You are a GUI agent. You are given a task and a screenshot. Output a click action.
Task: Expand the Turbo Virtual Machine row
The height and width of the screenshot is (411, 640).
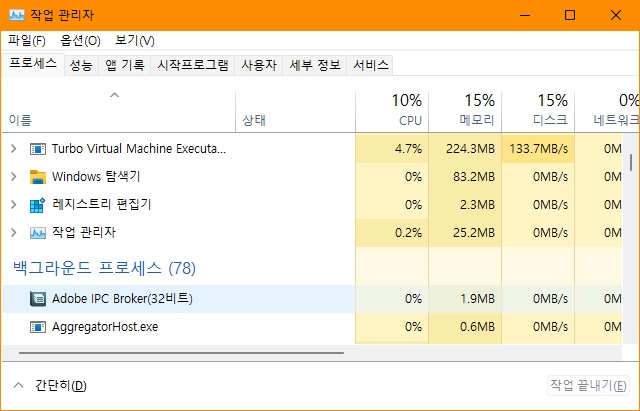(13, 149)
